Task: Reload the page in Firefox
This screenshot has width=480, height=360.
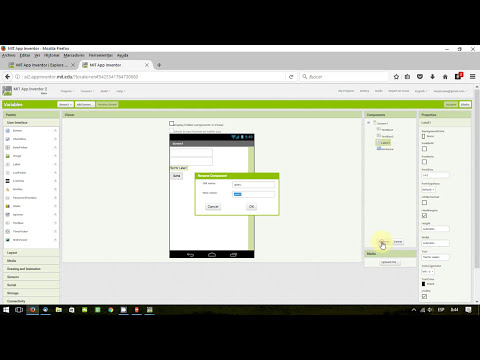Action: click(291, 77)
